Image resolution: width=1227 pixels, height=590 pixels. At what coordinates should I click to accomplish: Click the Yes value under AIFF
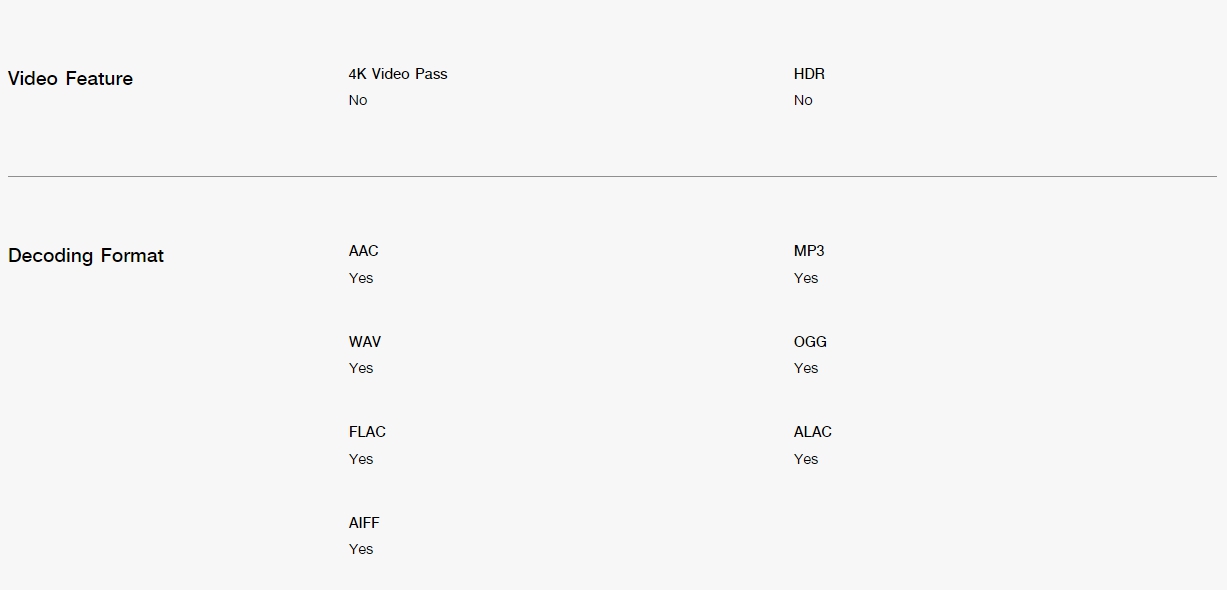[x=361, y=549]
